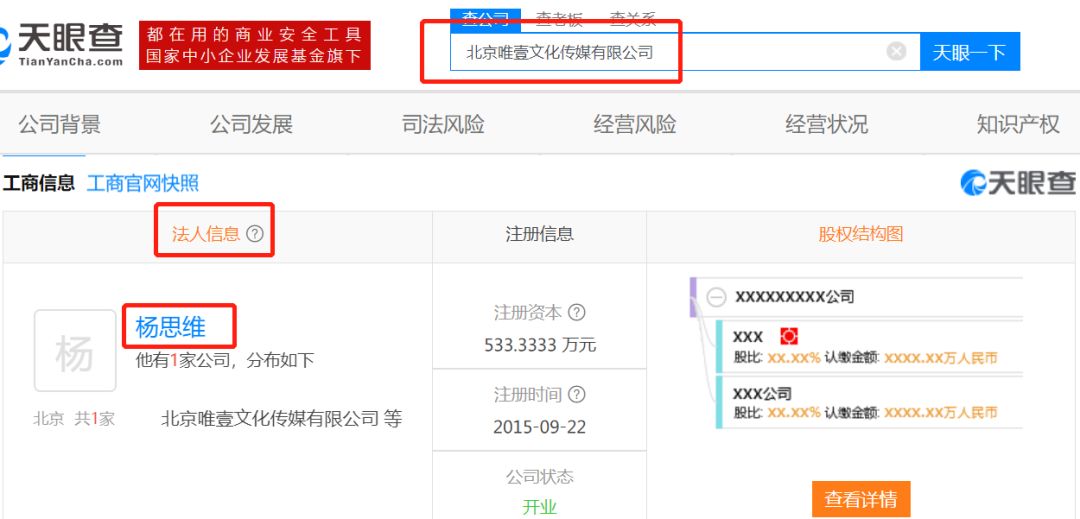Image resolution: width=1080 pixels, height=519 pixels.
Task: Click the 533.3333 万元 capital value
Action: click(540, 344)
